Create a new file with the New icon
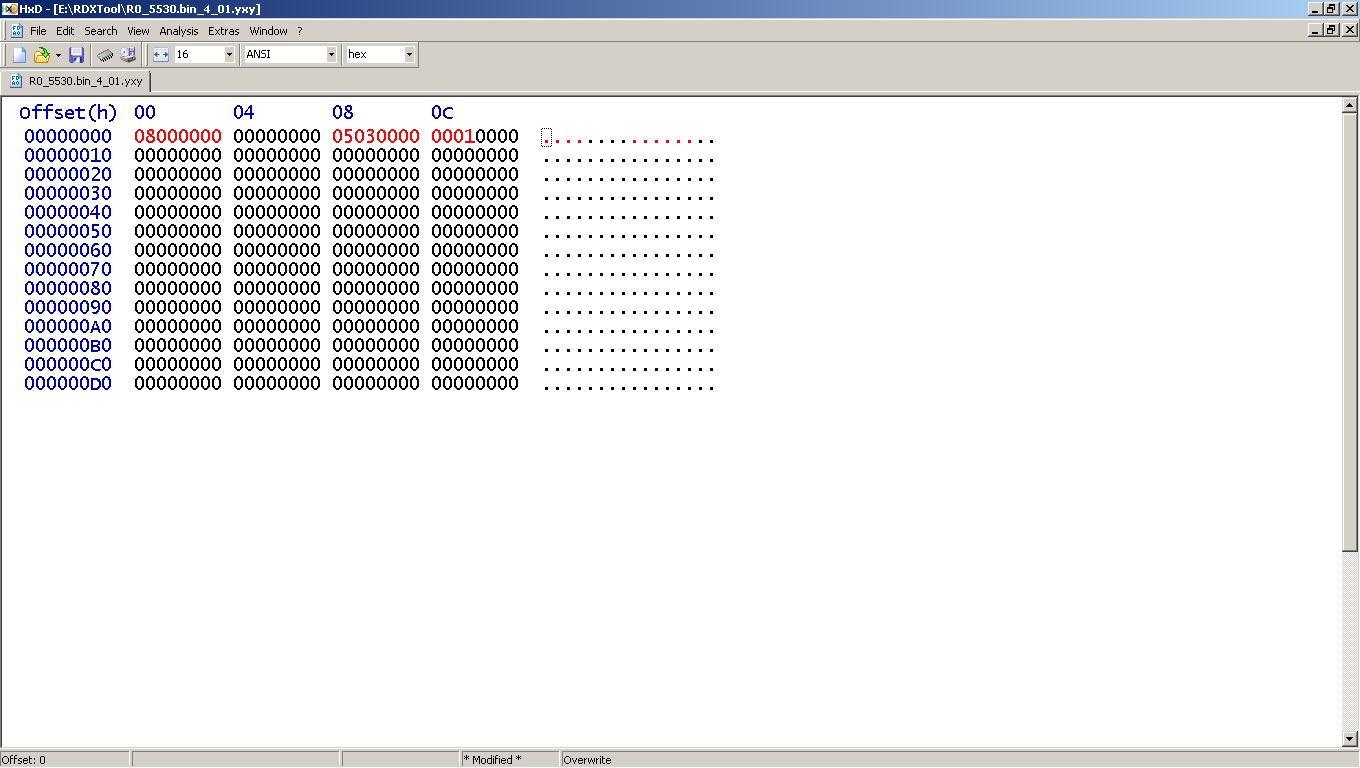The width and height of the screenshot is (1360, 768). coord(19,55)
